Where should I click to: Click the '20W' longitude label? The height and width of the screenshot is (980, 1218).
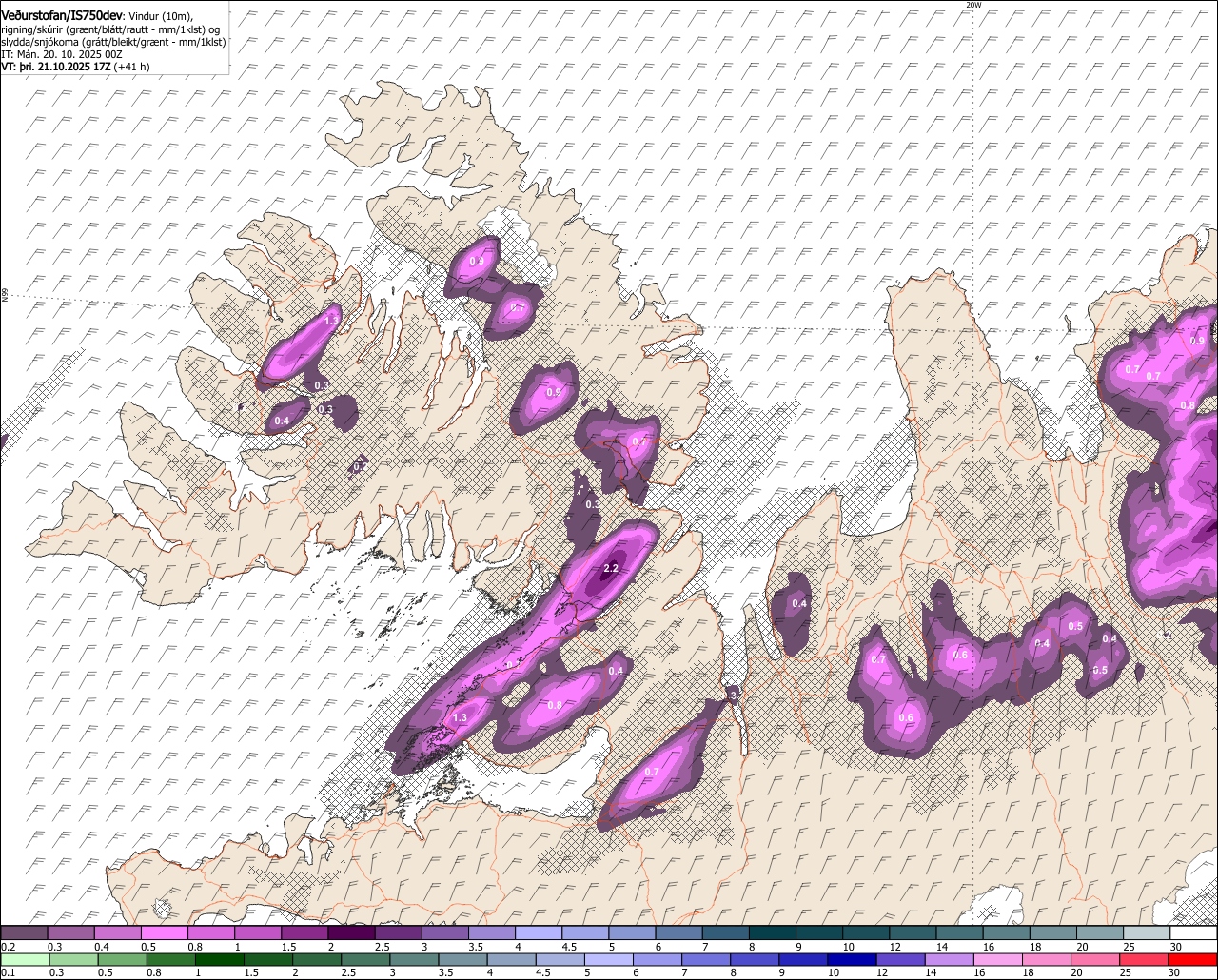tap(972, 5)
